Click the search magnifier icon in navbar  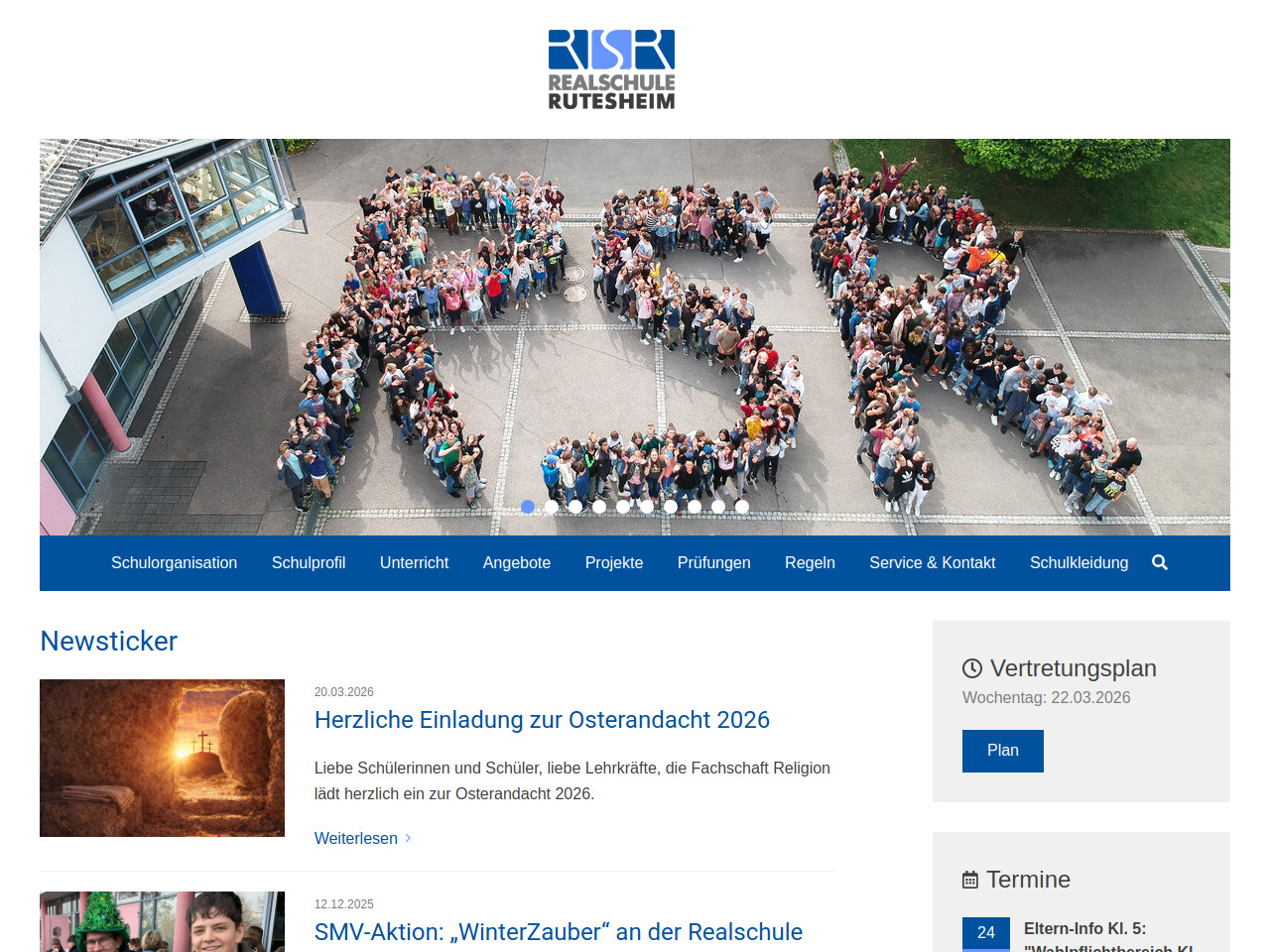(x=1160, y=563)
